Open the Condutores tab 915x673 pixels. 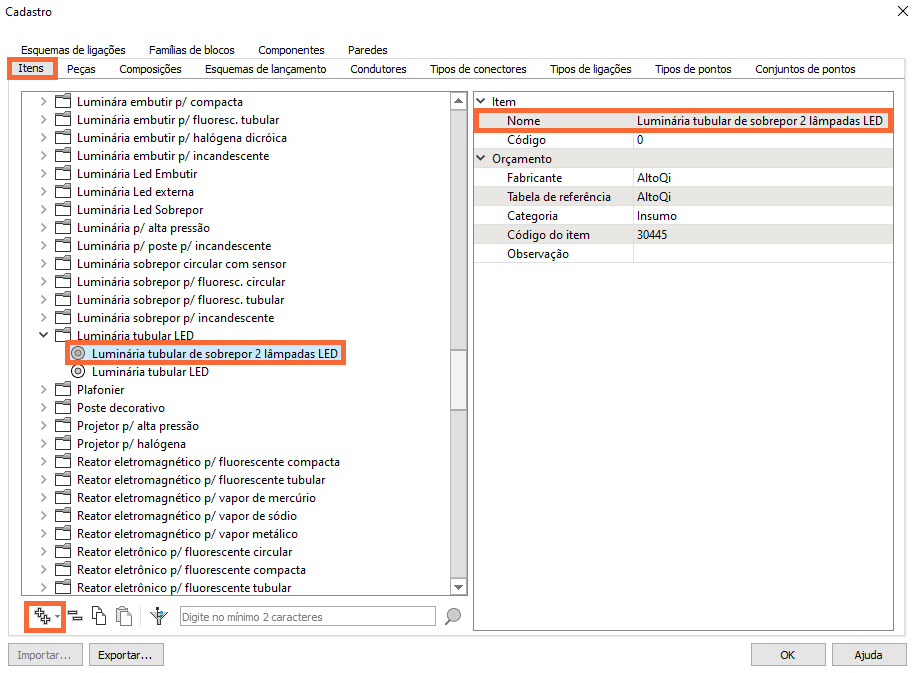click(378, 69)
